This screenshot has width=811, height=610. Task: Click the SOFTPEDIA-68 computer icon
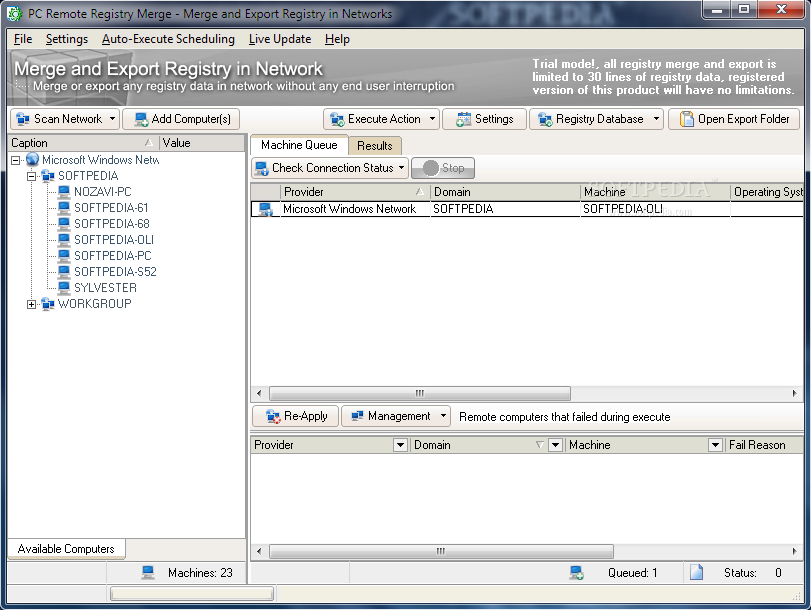click(x=64, y=224)
